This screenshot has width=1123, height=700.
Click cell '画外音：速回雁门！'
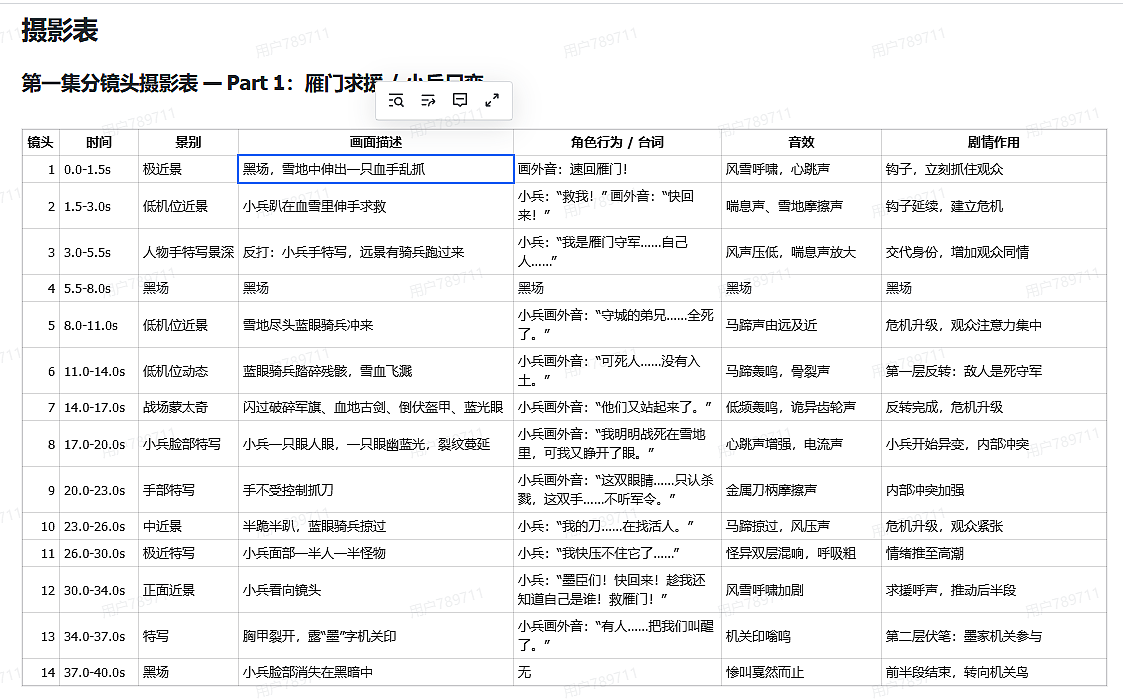617,169
